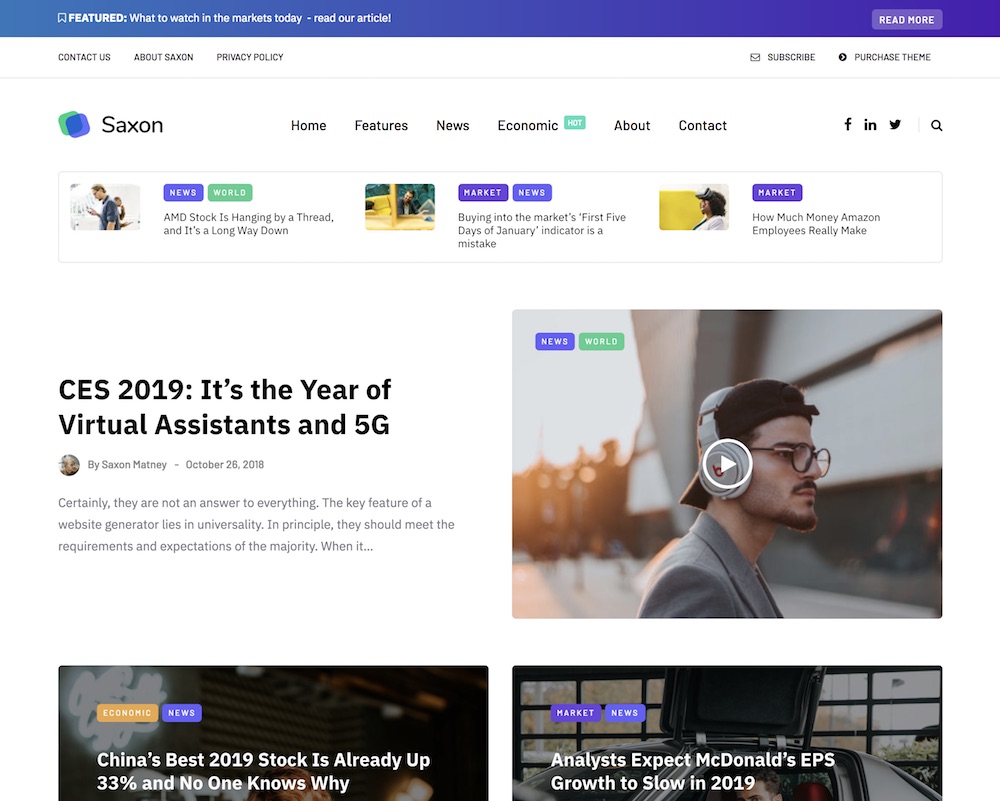
Task: Click the envelope icon next to Subscribe
Action: [753, 57]
